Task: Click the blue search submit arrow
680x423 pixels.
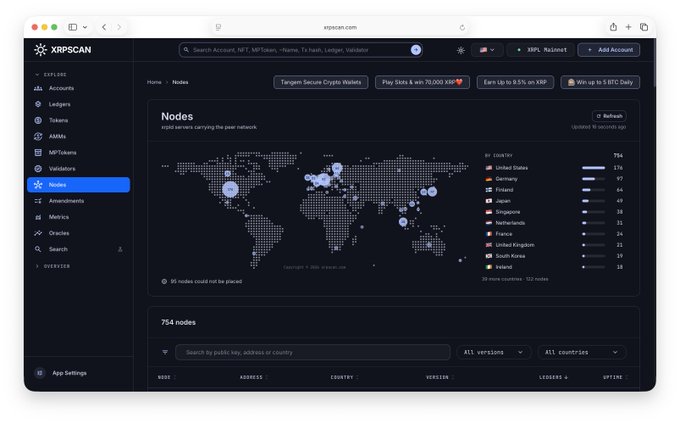Action: pos(416,50)
